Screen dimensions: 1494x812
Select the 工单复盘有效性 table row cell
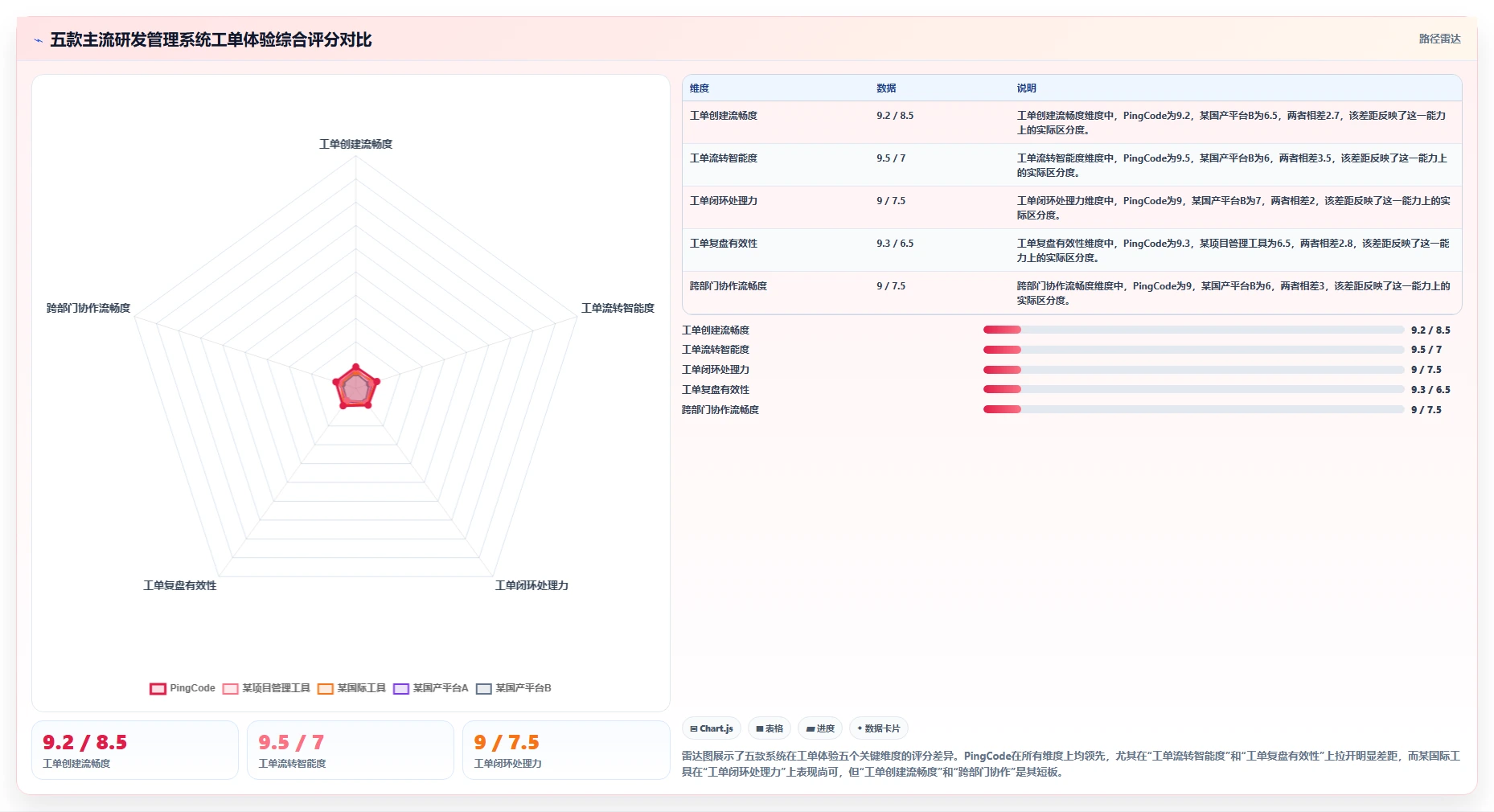(724, 244)
